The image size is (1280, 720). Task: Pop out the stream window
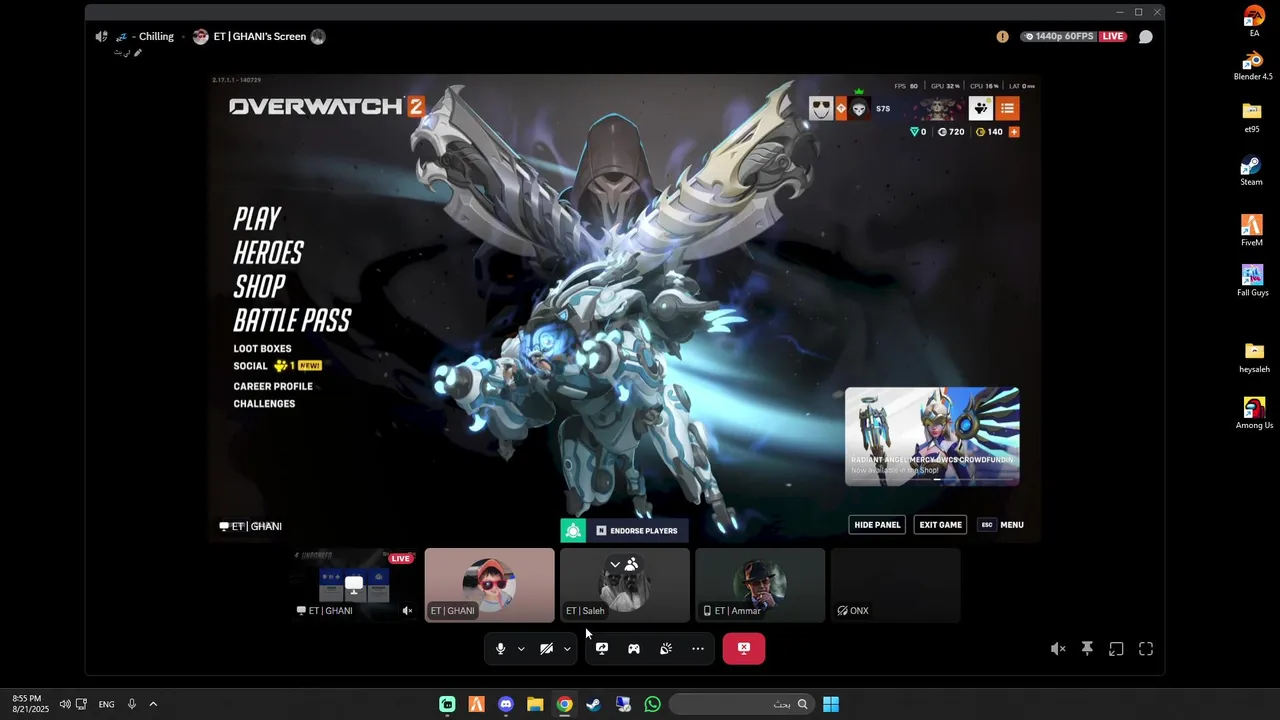click(x=1116, y=649)
